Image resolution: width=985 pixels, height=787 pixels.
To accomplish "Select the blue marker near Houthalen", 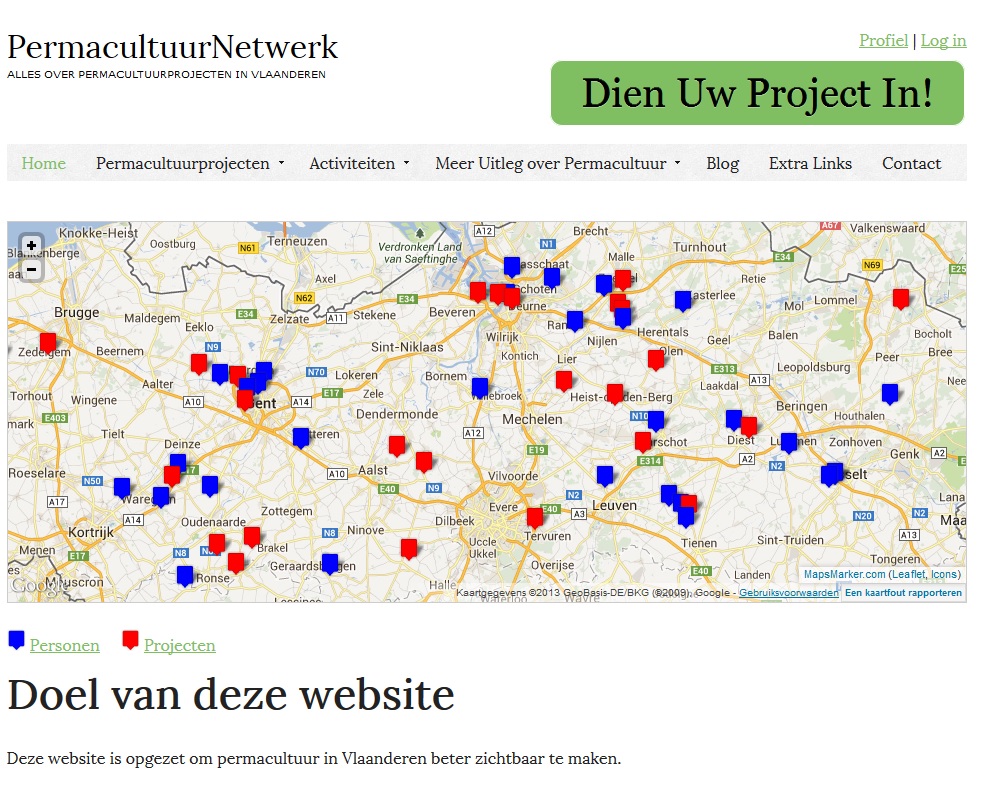I will (x=890, y=394).
